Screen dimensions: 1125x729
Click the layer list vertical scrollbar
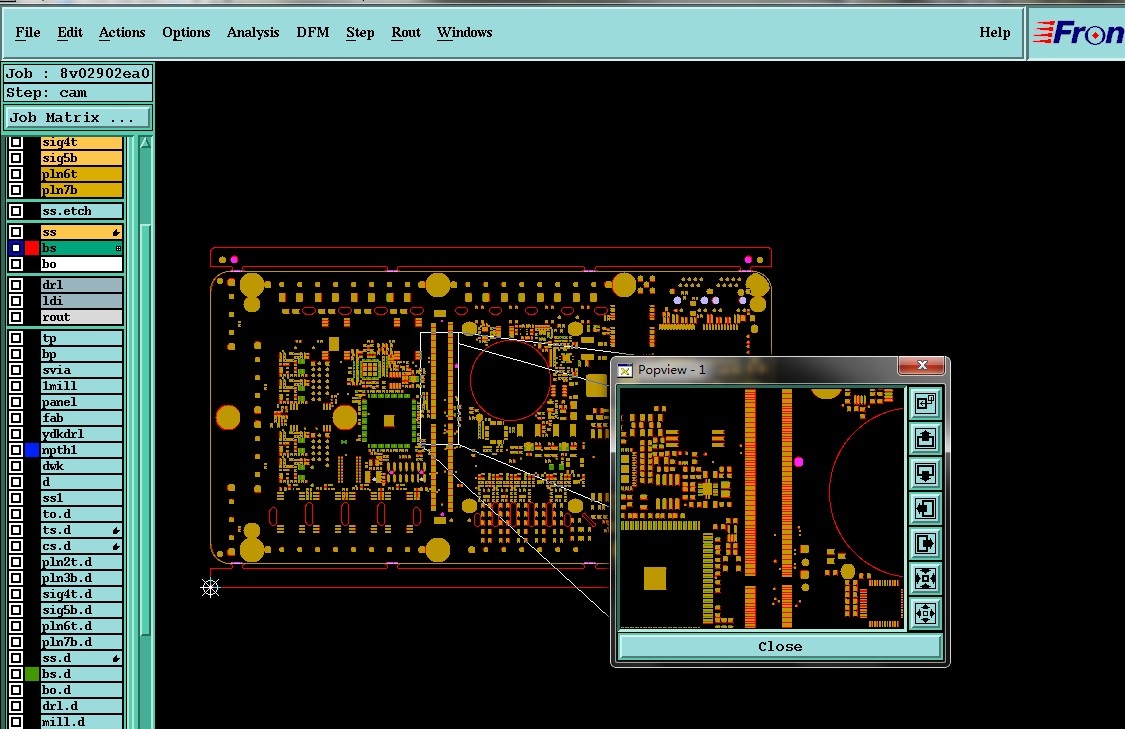[145, 431]
